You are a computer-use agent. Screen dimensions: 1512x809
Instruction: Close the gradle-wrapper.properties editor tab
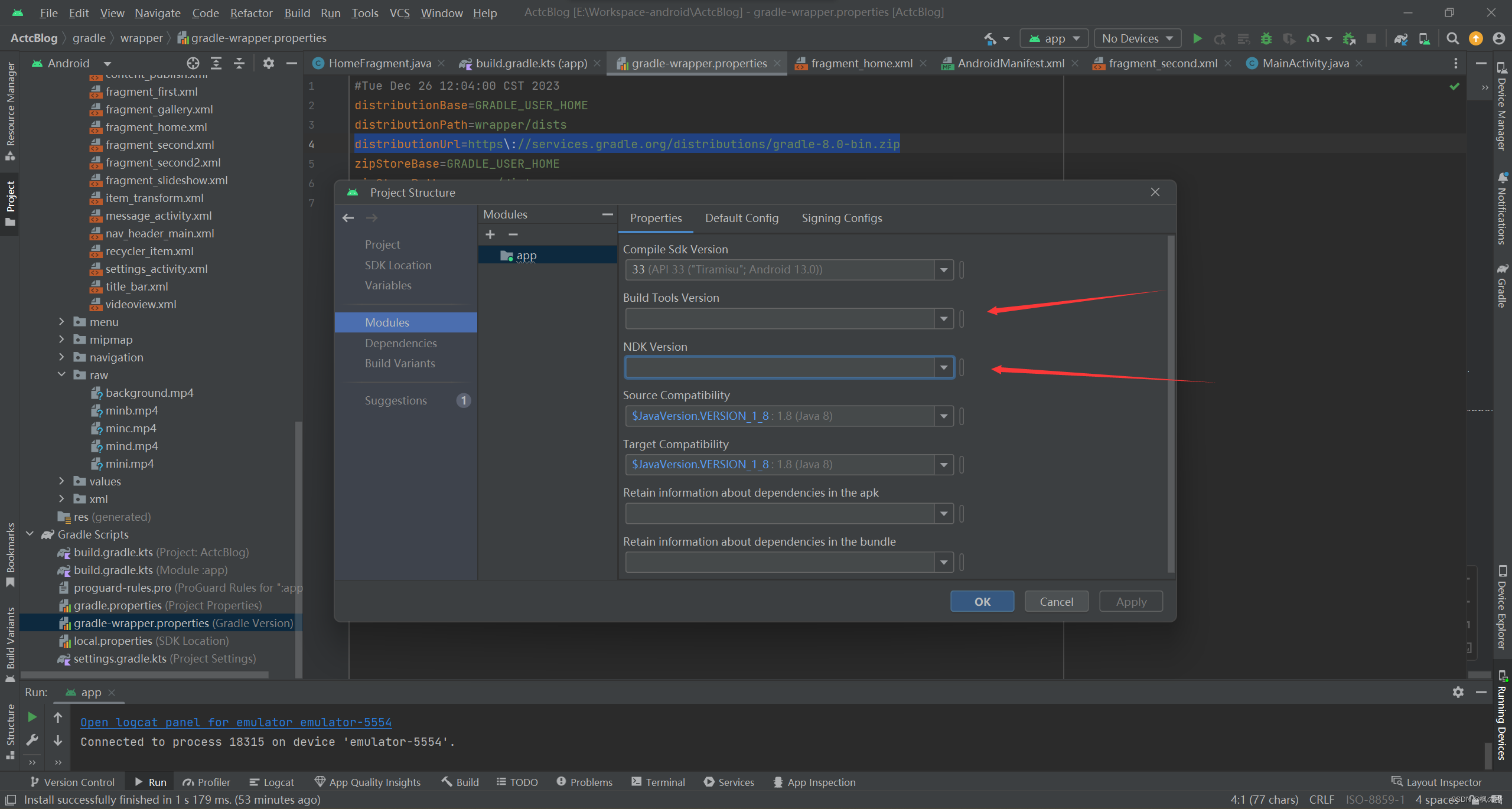[777, 63]
